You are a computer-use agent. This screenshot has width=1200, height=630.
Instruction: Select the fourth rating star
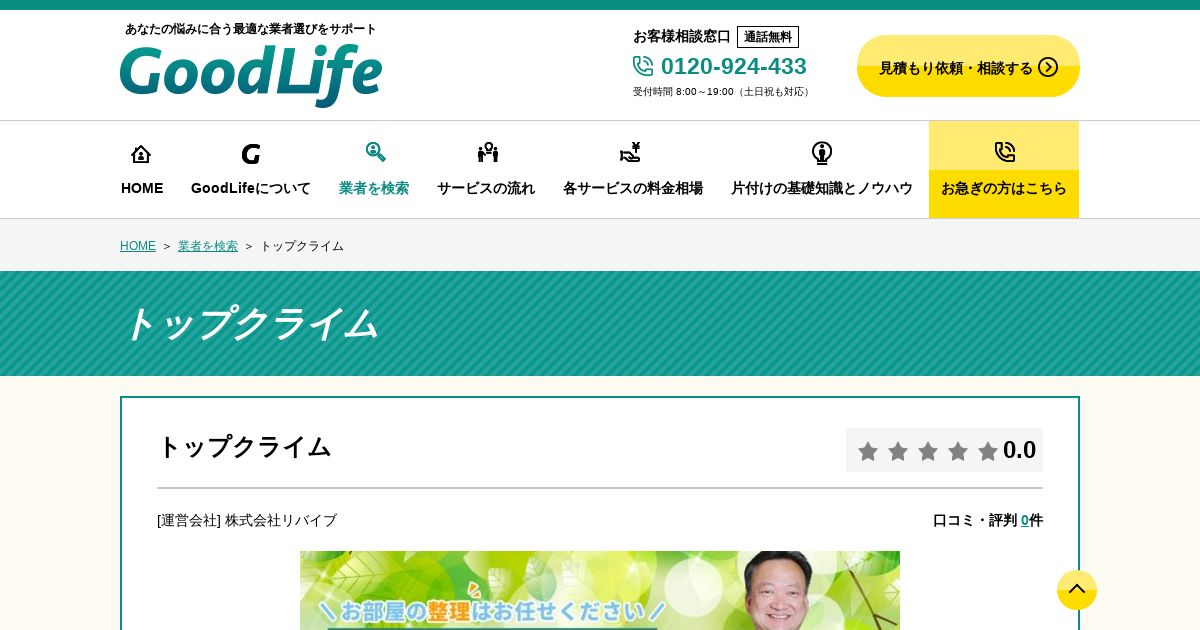coord(958,451)
